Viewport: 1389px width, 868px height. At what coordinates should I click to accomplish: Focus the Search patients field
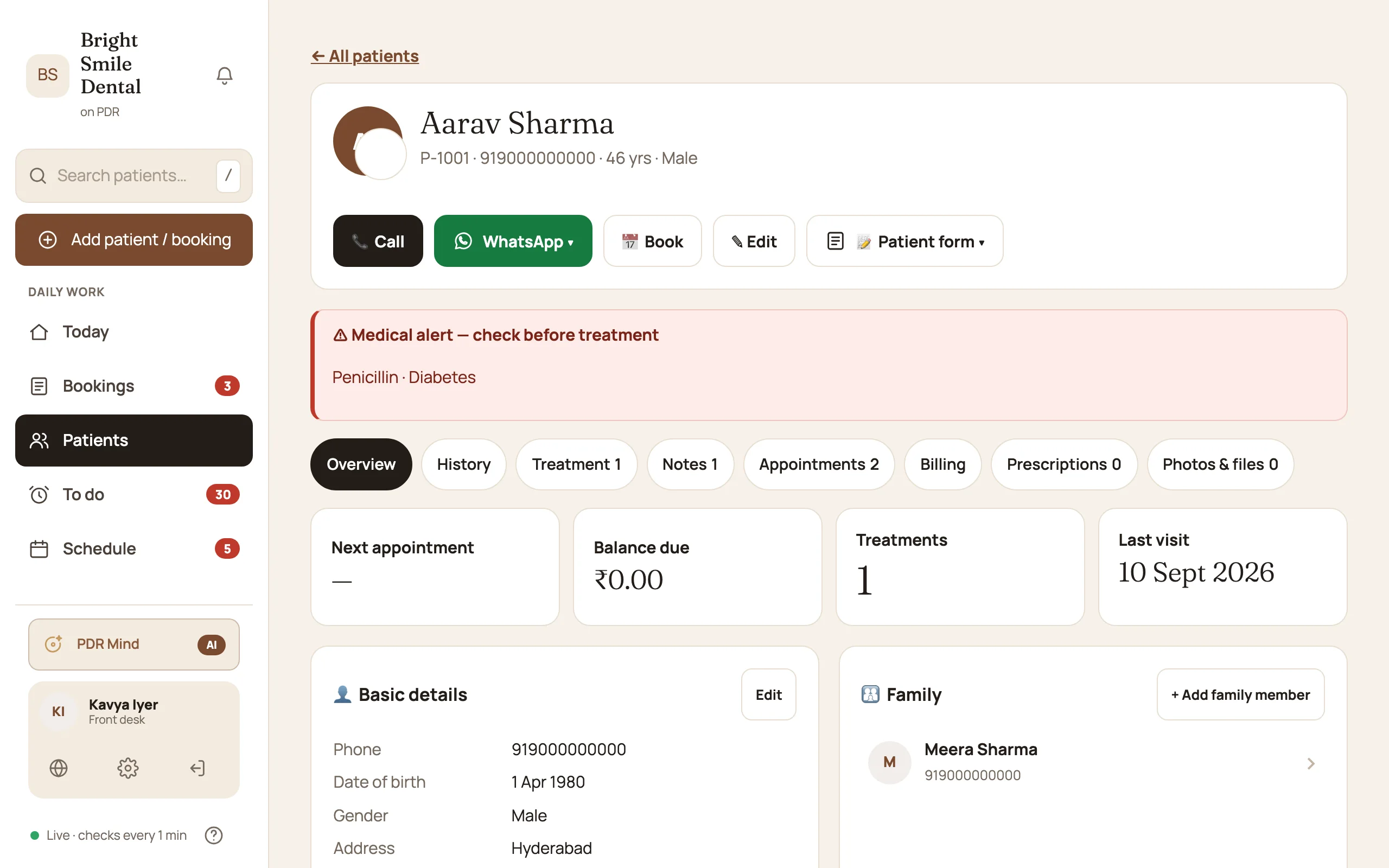(133, 176)
